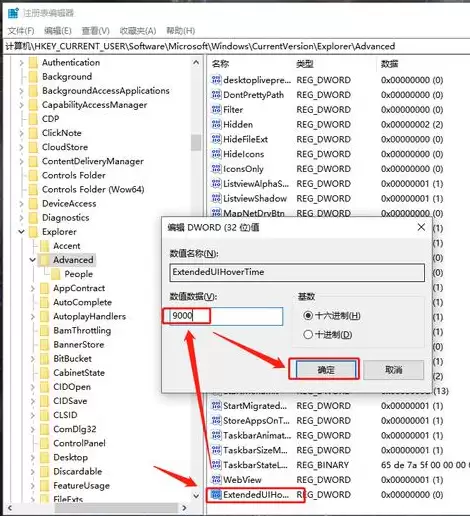
Task: Click the value data field containing 9000
Action: point(226,316)
